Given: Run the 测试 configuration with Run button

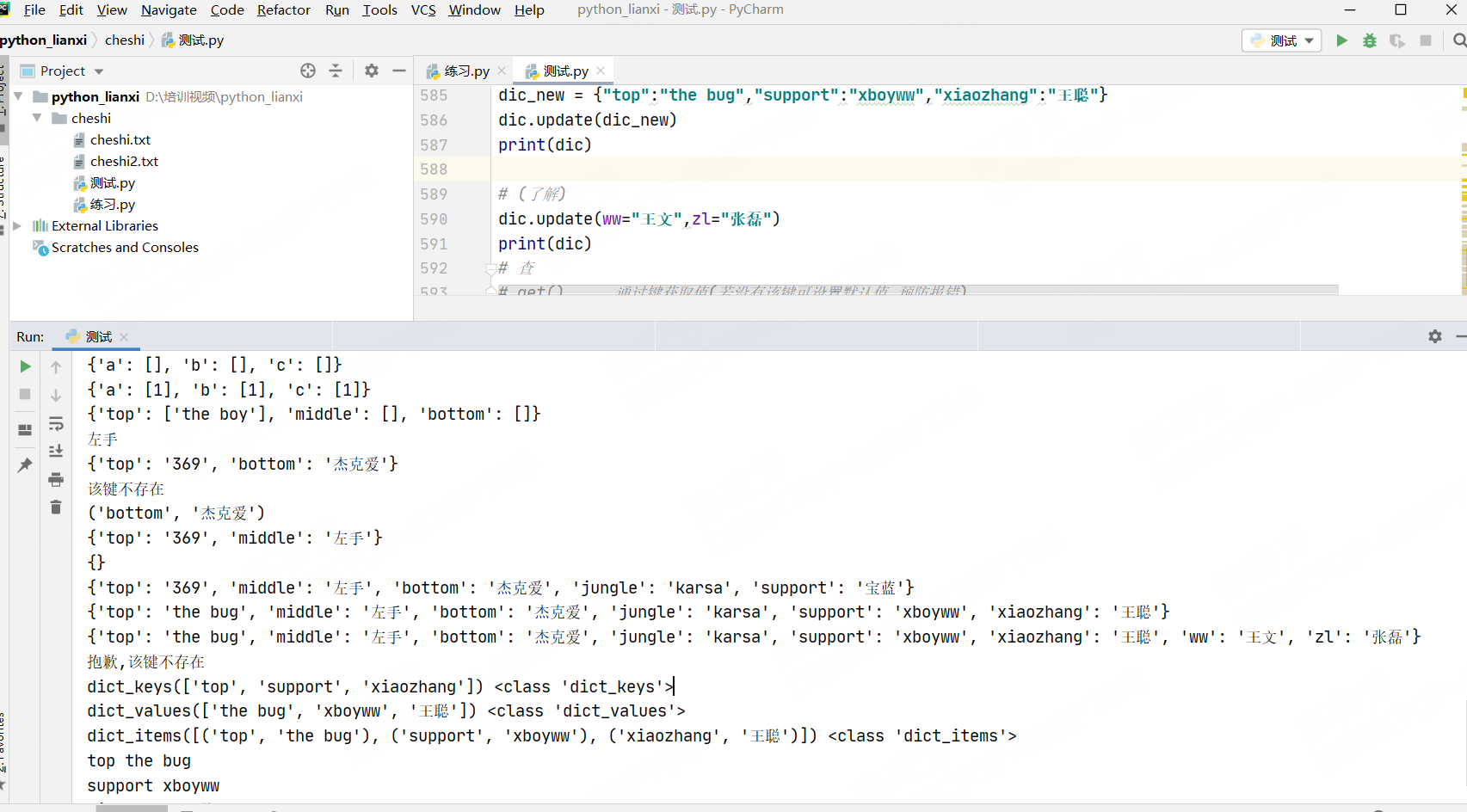Looking at the screenshot, I should pyautogui.click(x=1342, y=40).
